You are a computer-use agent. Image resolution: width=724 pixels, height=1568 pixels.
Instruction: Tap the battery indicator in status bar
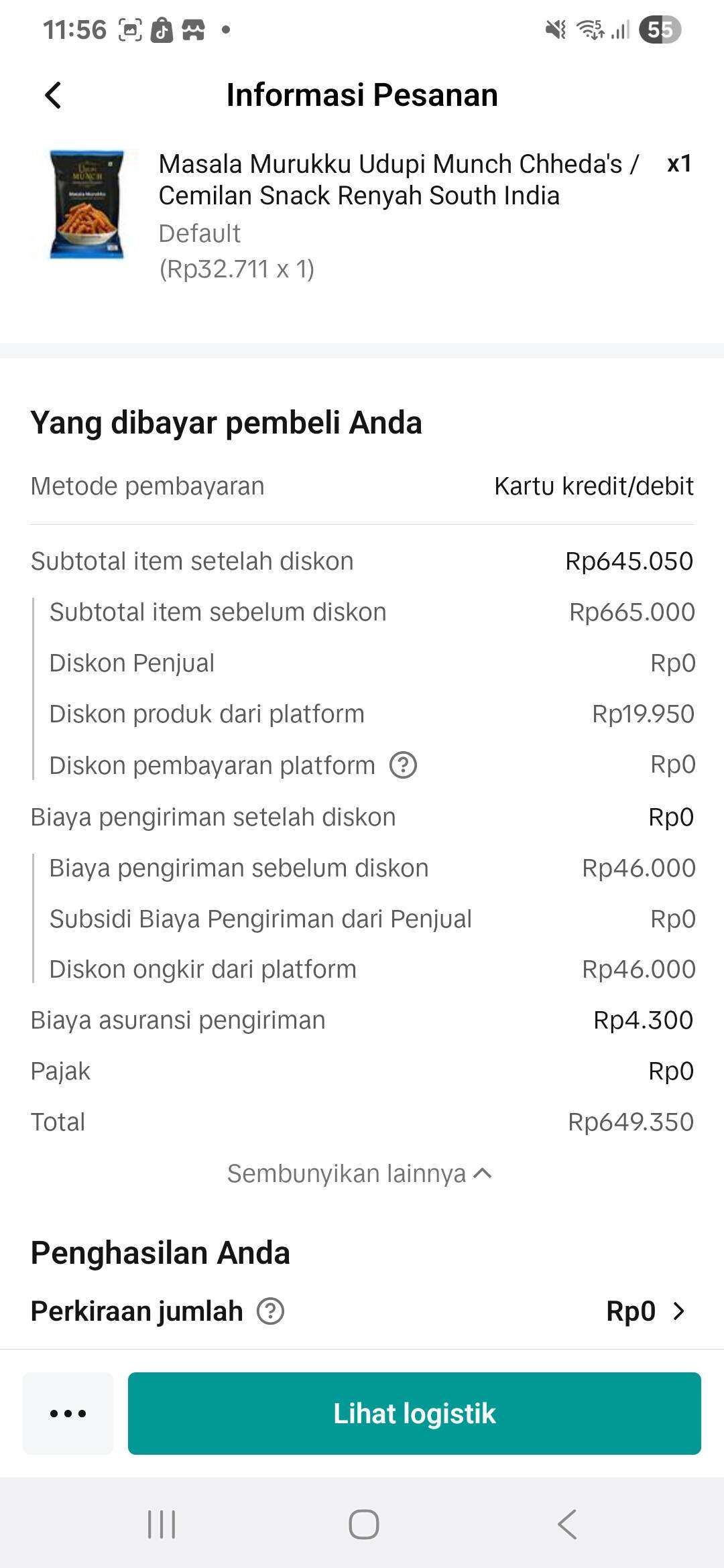(x=660, y=30)
